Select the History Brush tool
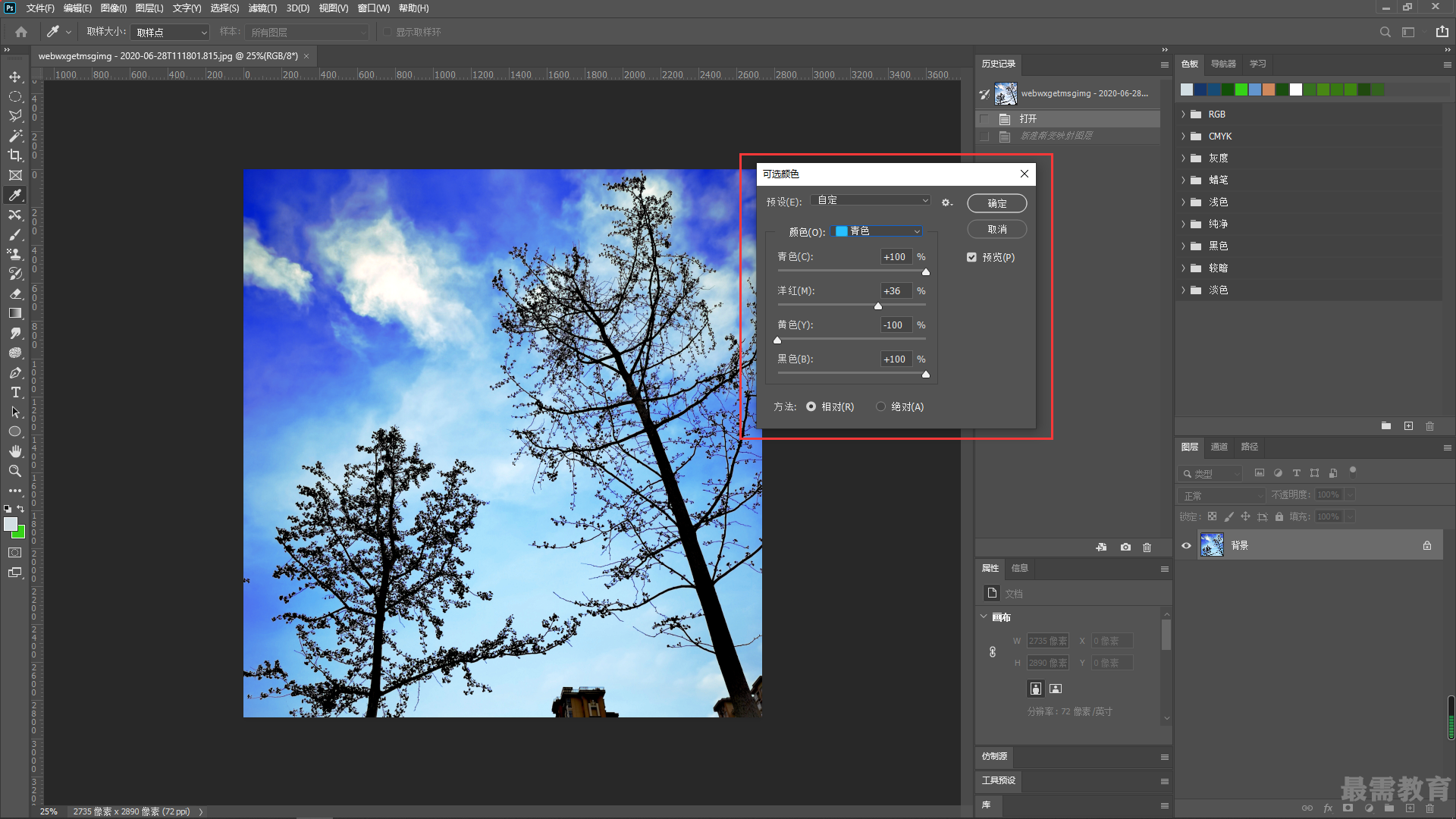The width and height of the screenshot is (1456, 819). (x=15, y=274)
